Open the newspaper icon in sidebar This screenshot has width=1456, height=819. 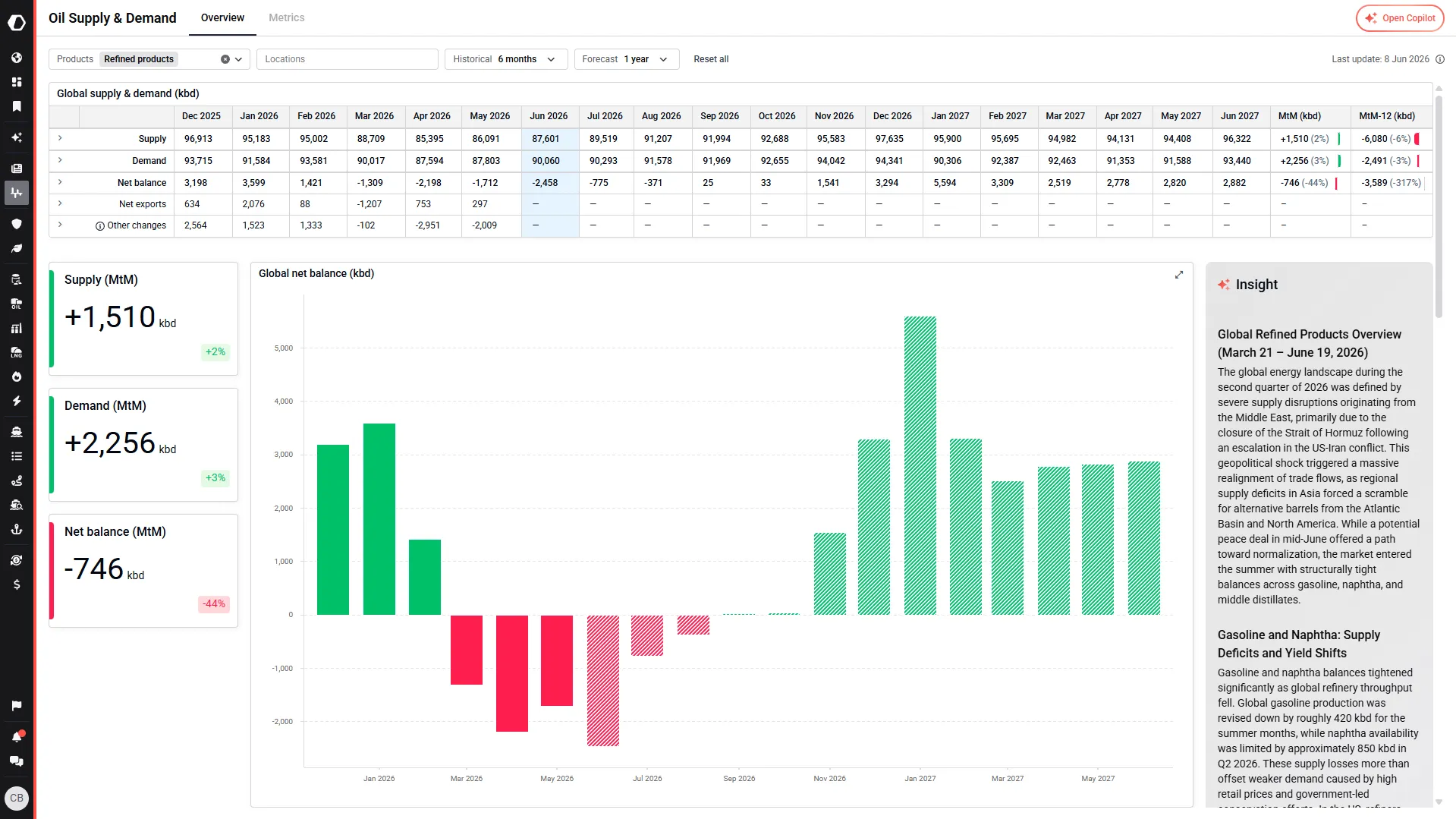coord(17,169)
